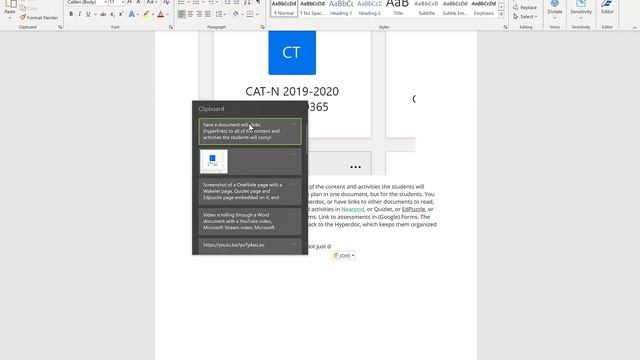Apply the Normal style
This screenshot has width=640, height=360.
click(x=284, y=8)
